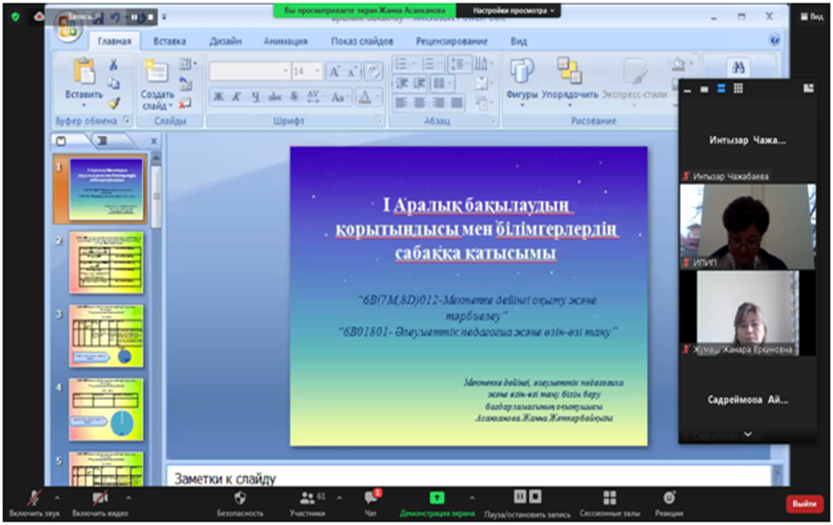Open the Участники participants list
The height and width of the screenshot is (525, 833).
tap(307, 497)
